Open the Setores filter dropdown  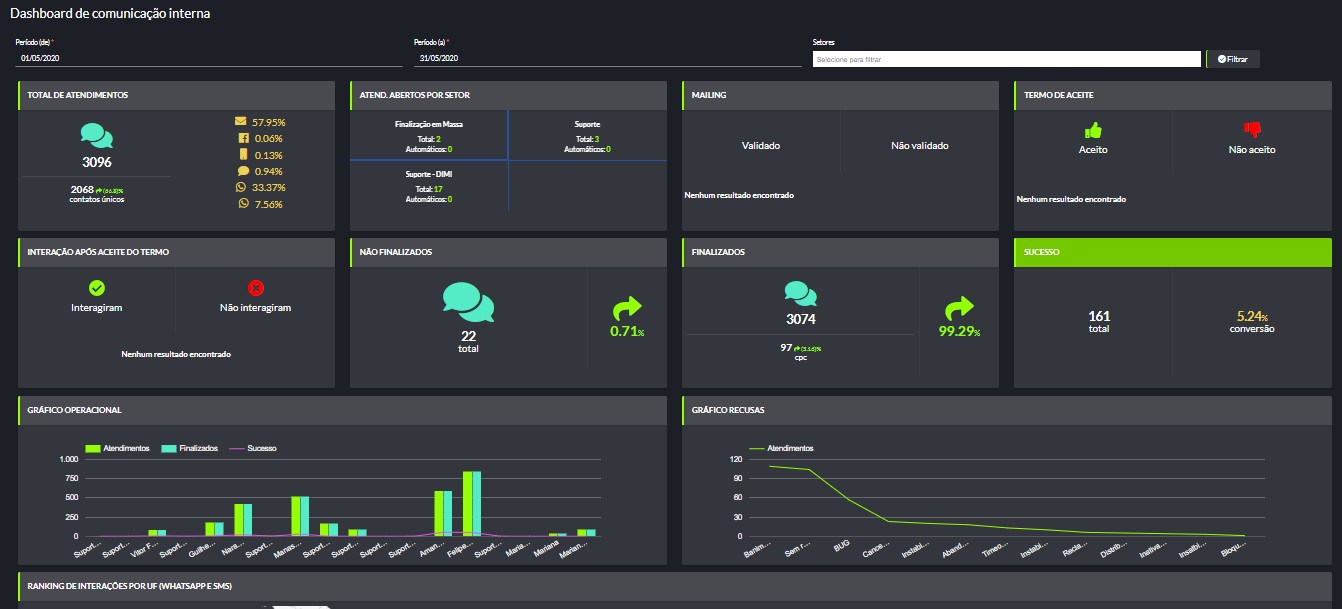tap(1006, 59)
